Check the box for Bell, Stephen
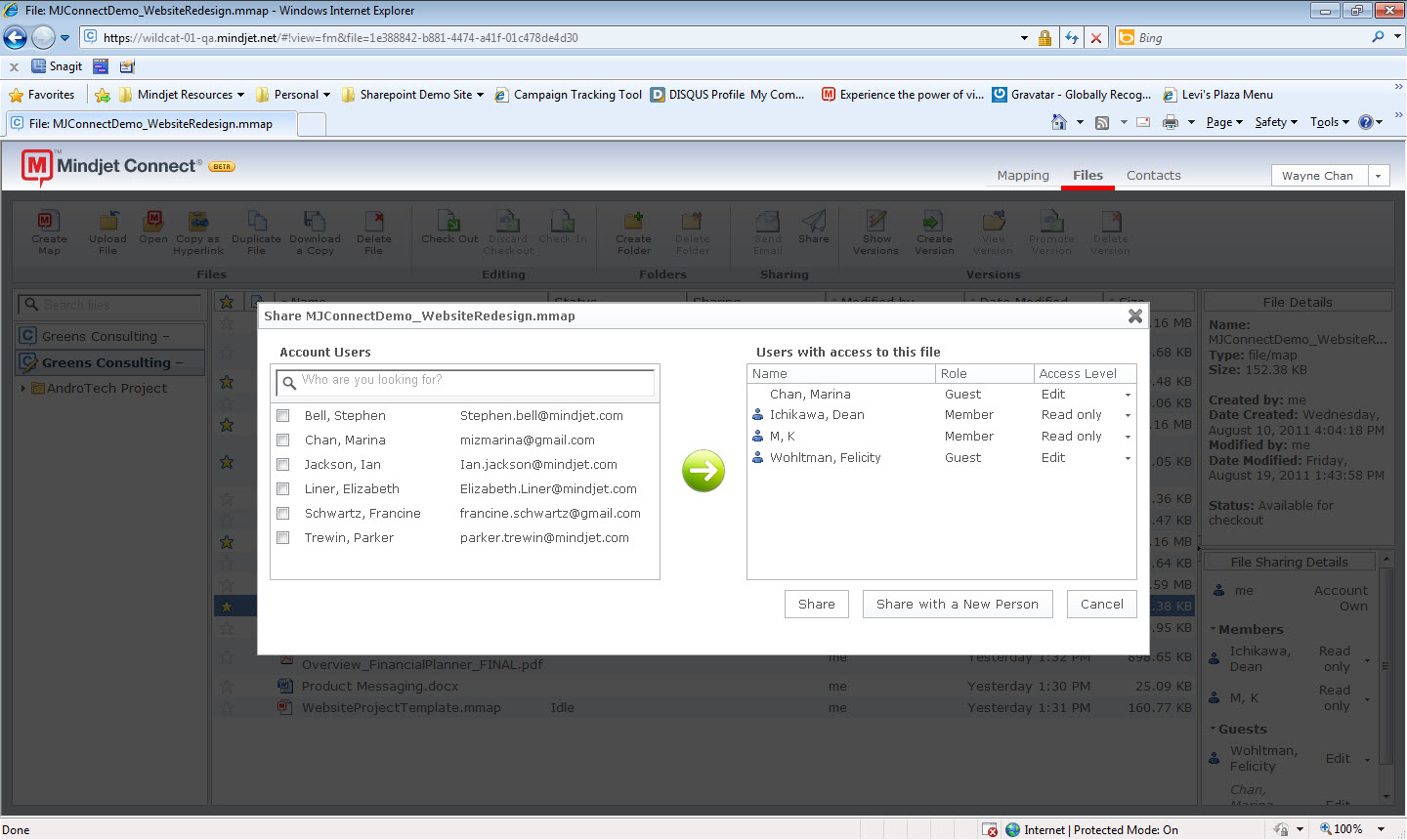The width and height of the screenshot is (1407, 840). (x=283, y=416)
